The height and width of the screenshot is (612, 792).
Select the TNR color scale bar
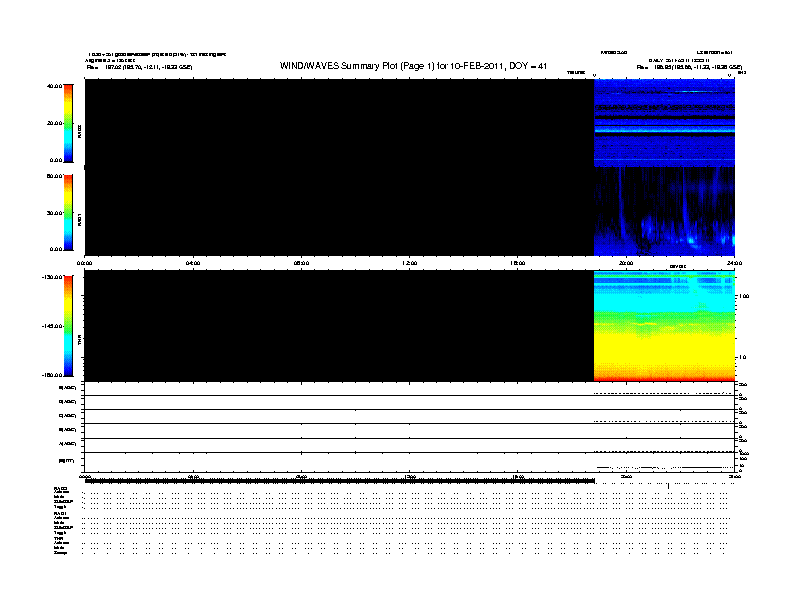(68, 326)
